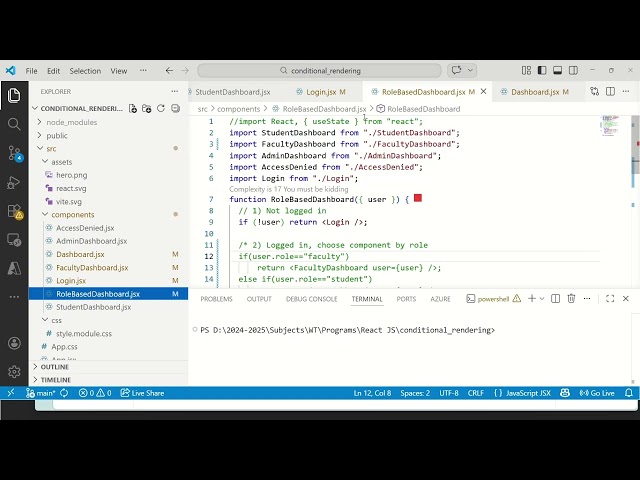Open Compare Changes icon in editor toolbar
Image resolution: width=640 pixels, height=480 pixels.
pos(595,91)
